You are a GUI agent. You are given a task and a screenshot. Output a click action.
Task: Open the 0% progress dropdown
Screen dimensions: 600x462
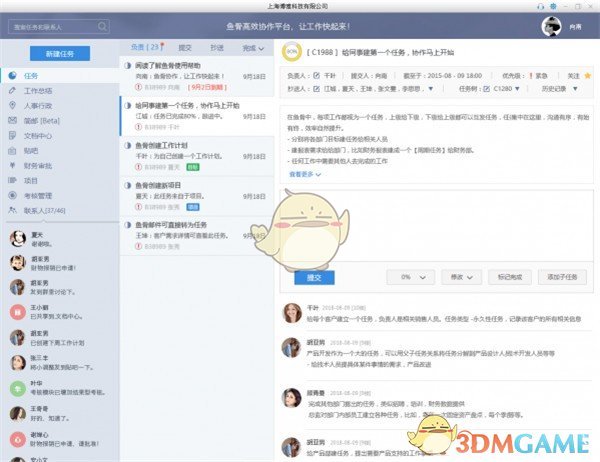[x=411, y=277]
